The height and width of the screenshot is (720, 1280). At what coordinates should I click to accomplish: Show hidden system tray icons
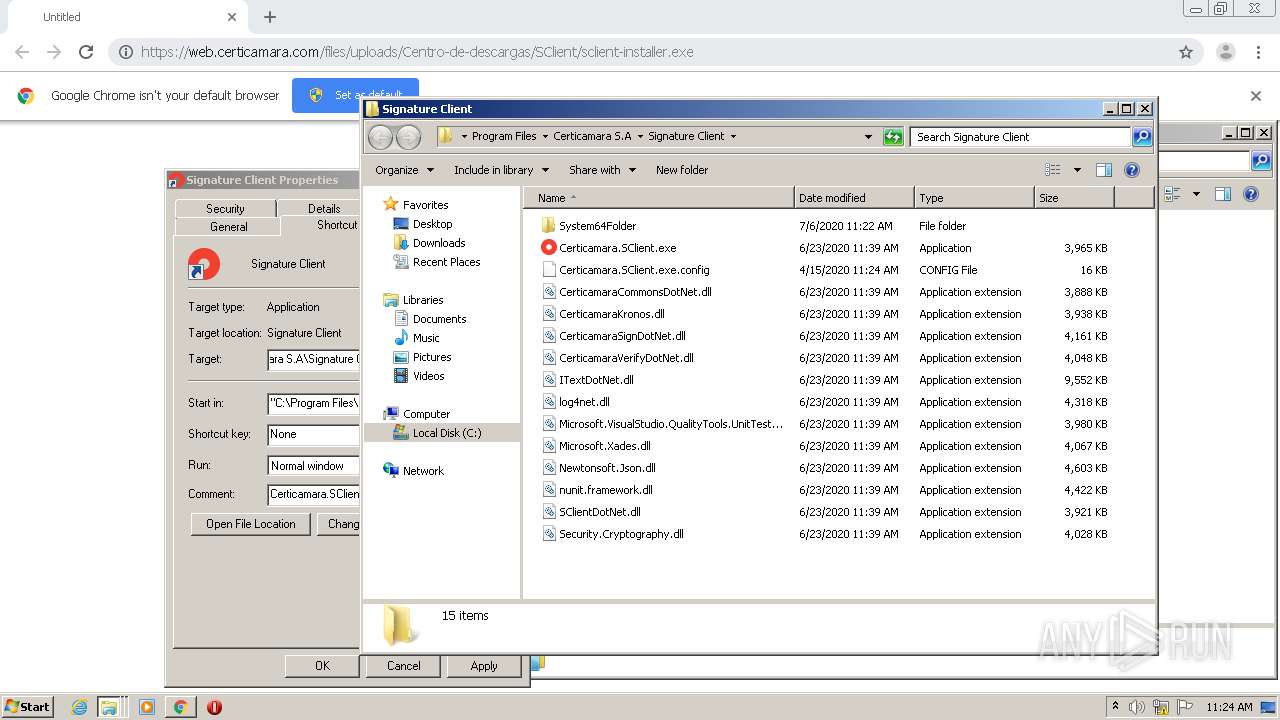[x=1116, y=707]
